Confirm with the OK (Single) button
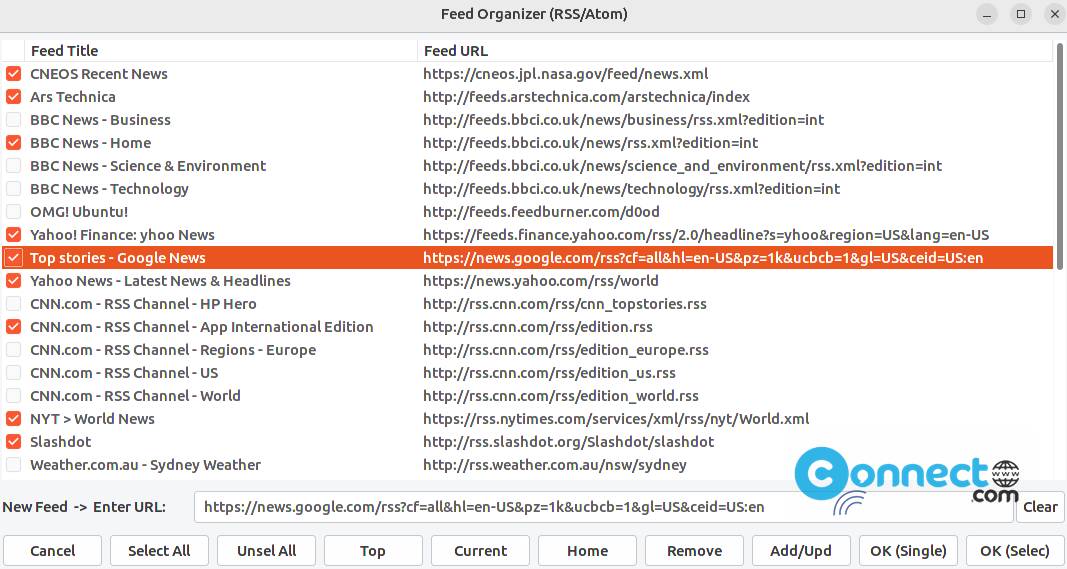Viewport: 1067px width, 569px height. coord(908,551)
